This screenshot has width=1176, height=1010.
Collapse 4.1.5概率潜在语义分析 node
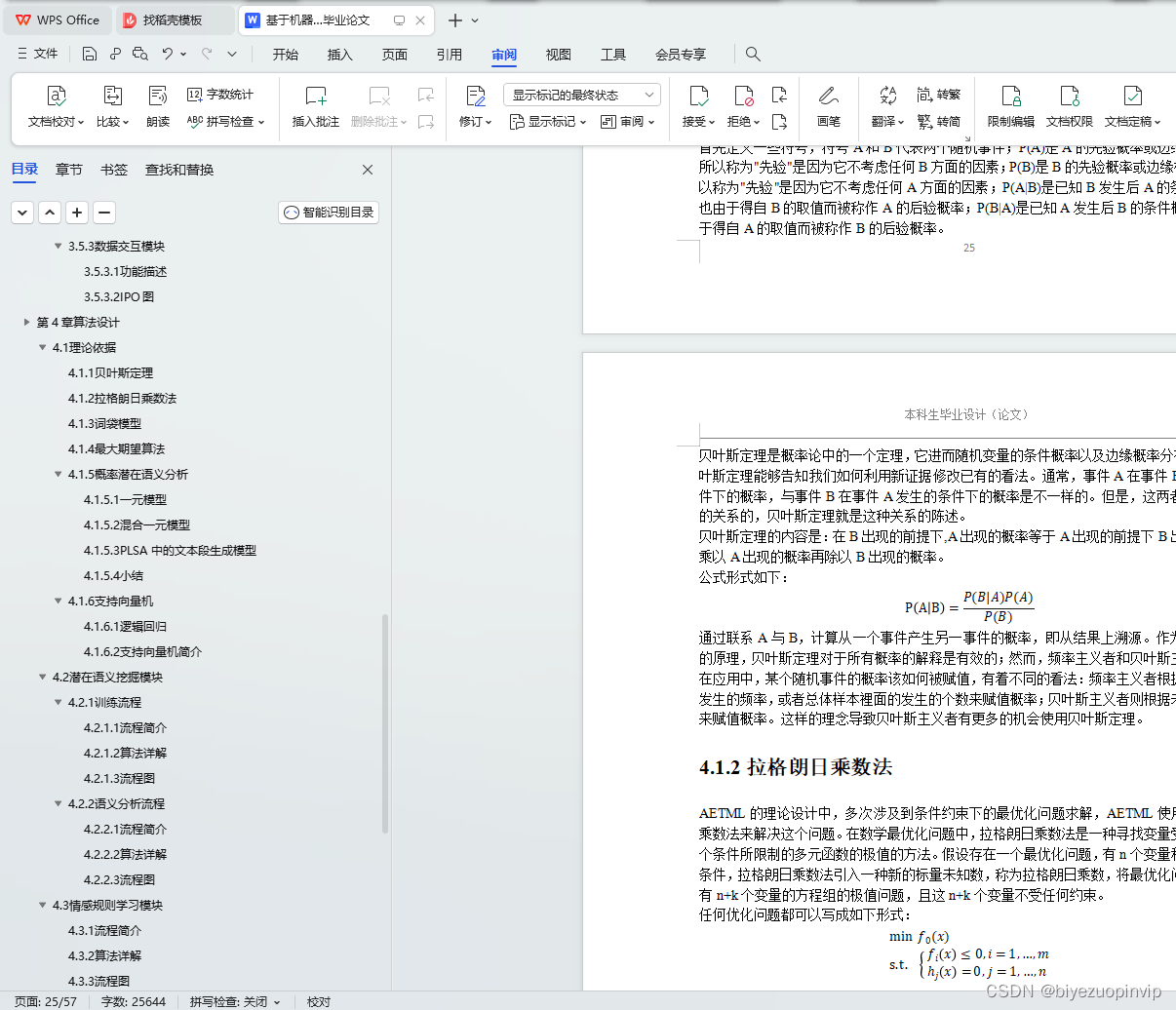(59, 474)
